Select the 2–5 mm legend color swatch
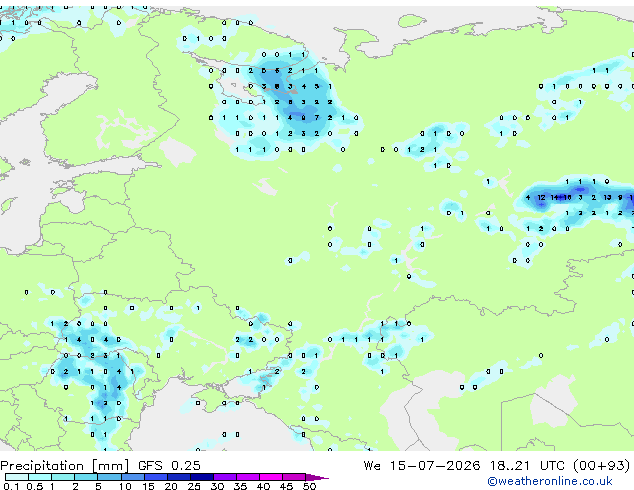This screenshot has width=634, height=490. [x=86, y=477]
